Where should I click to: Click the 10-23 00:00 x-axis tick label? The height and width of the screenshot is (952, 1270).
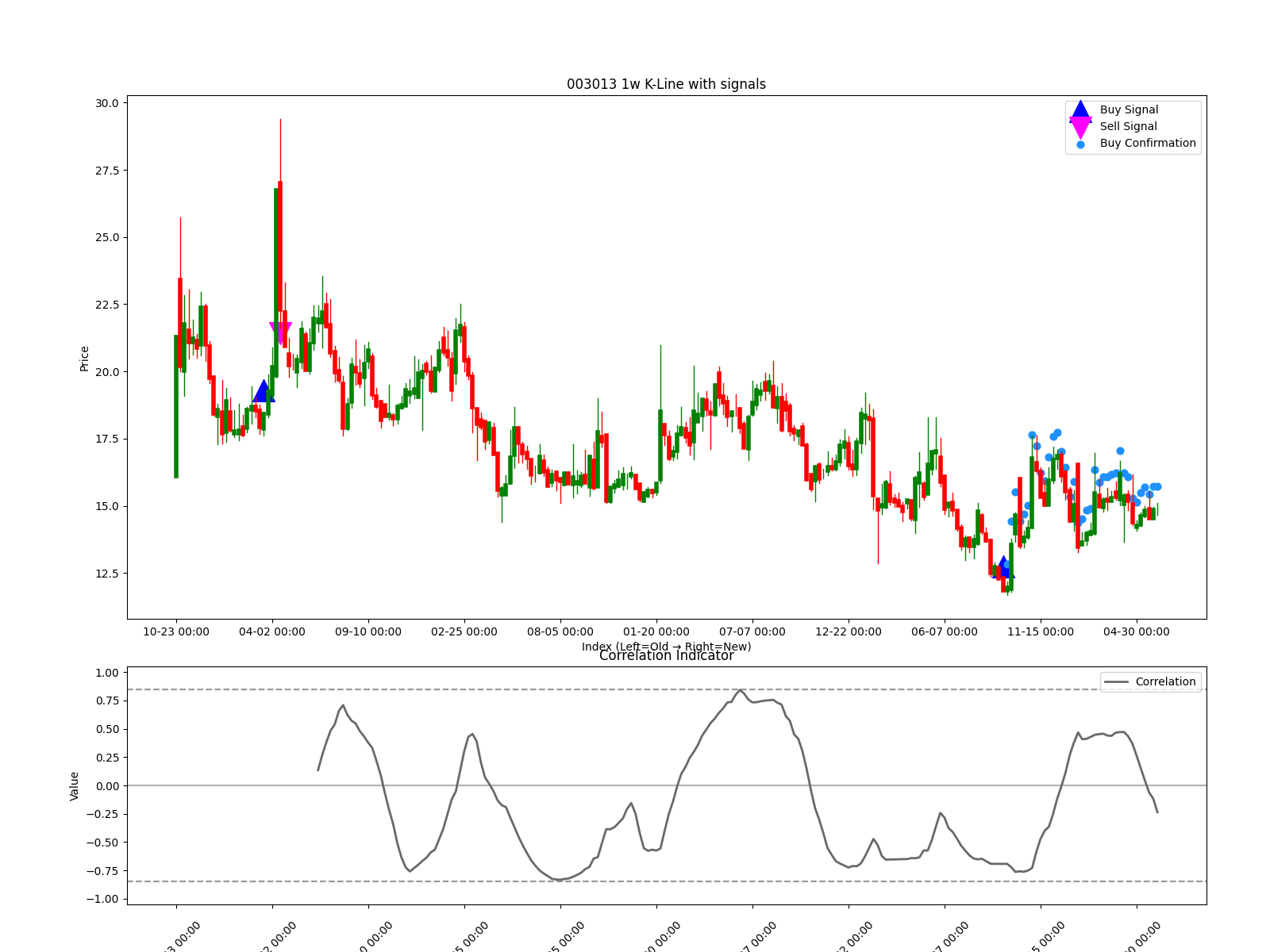click(176, 631)
